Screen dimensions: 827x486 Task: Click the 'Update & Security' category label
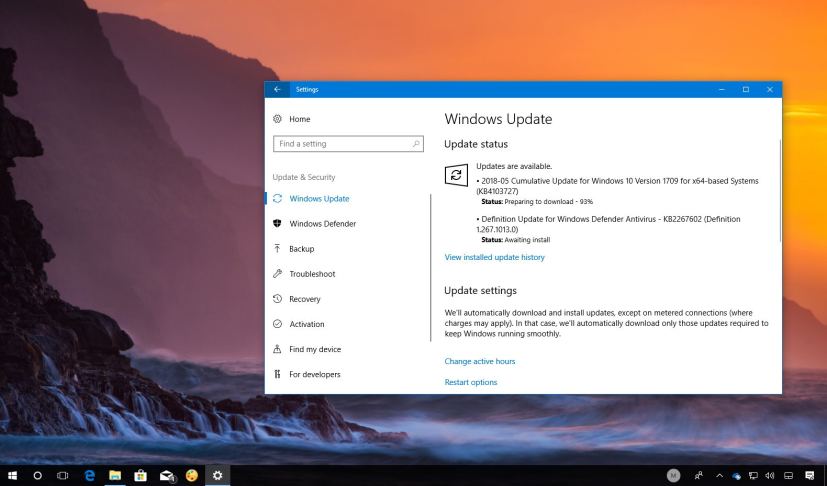coord(304,177)
